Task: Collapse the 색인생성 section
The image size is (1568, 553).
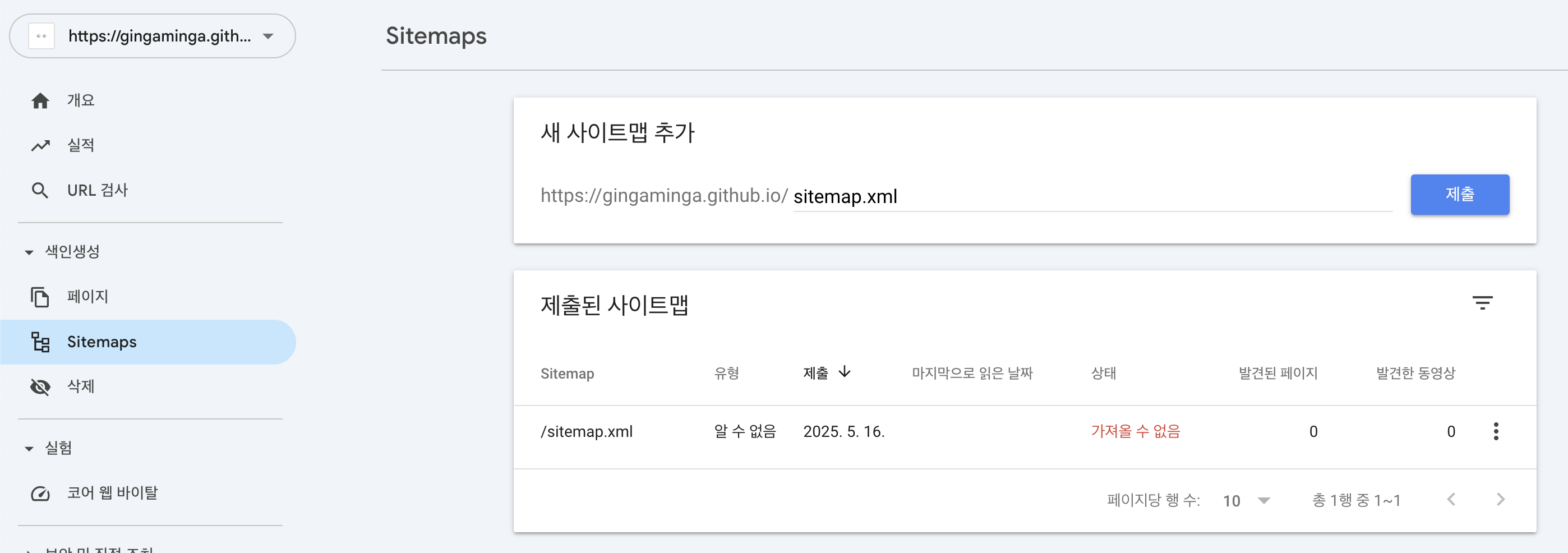Action: [x=63, y=251]
